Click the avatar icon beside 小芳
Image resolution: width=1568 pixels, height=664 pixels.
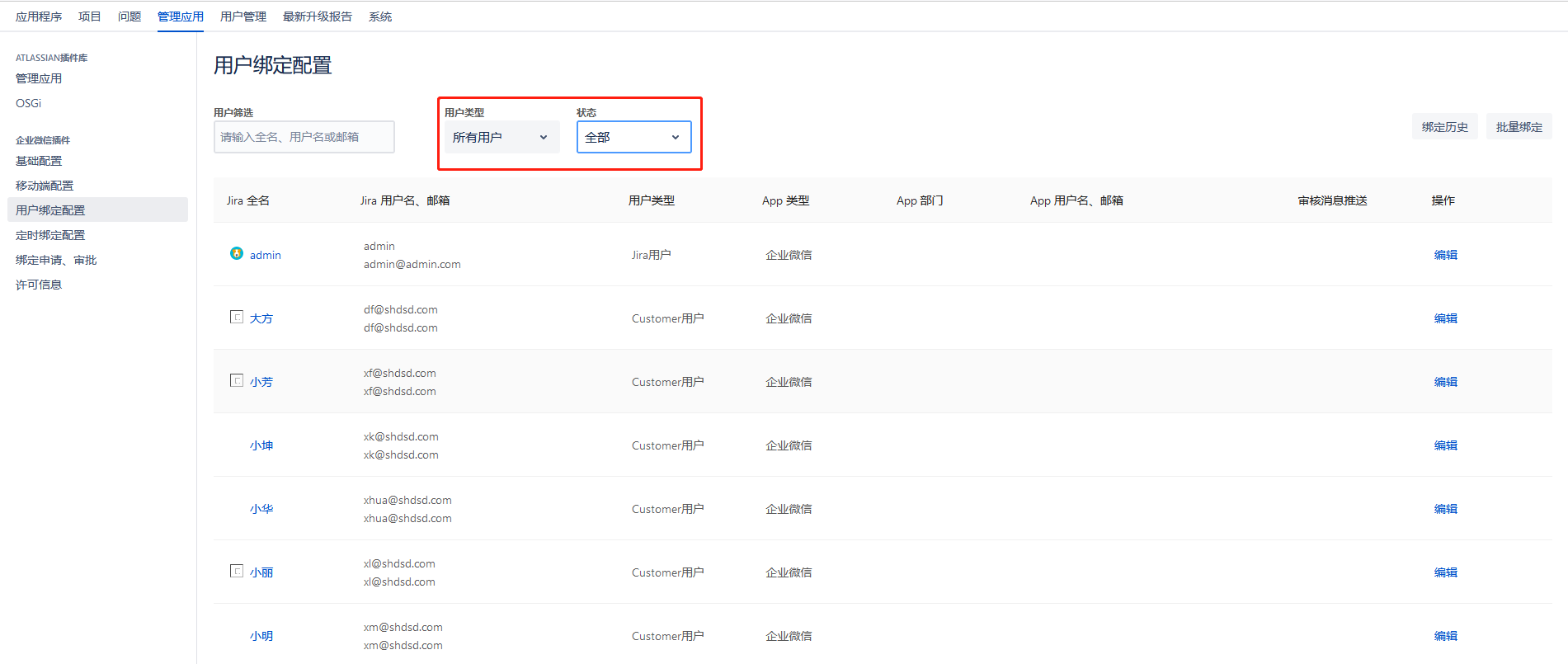(x=237, y=380)
